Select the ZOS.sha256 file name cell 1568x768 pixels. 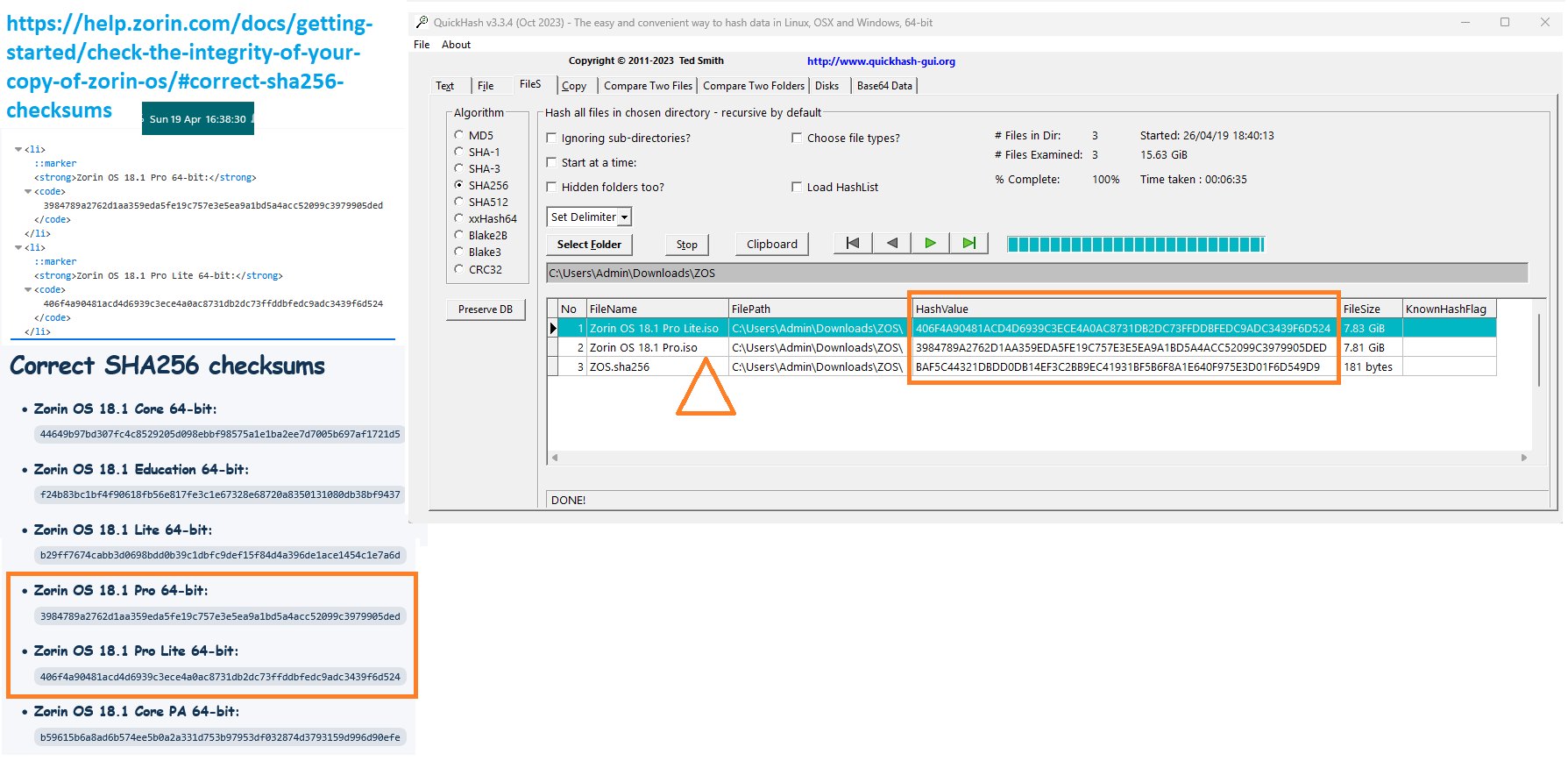click(x=657, y=367)
